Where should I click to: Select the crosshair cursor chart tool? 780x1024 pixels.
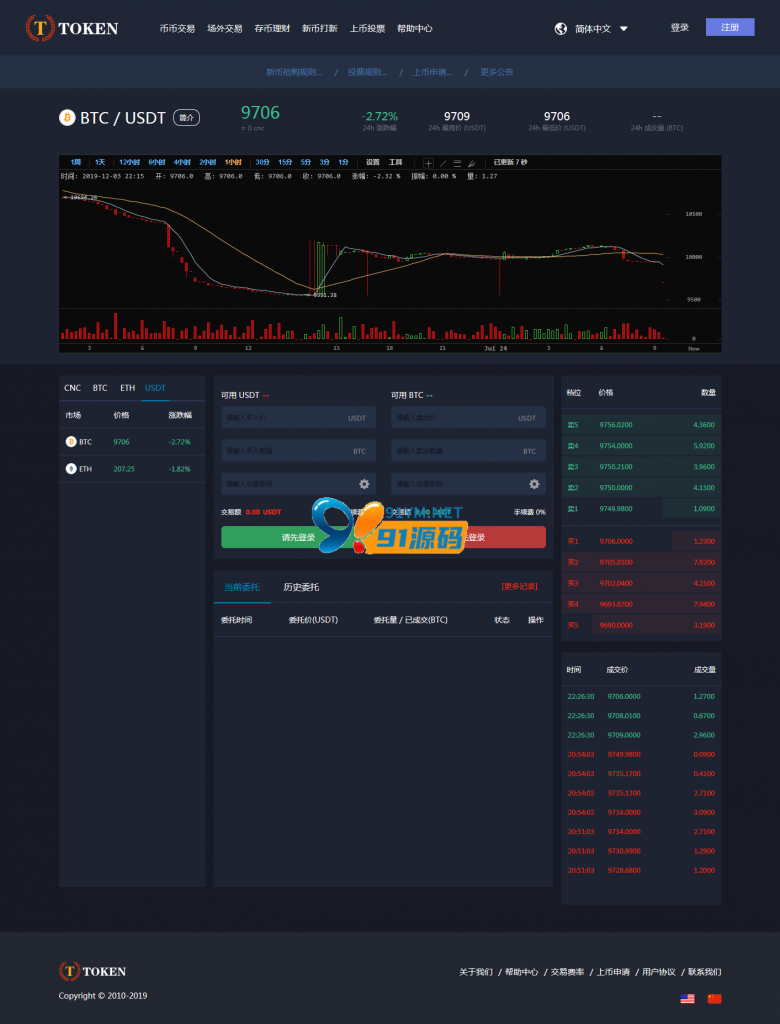pyautogui.click(x=429, y=163)
